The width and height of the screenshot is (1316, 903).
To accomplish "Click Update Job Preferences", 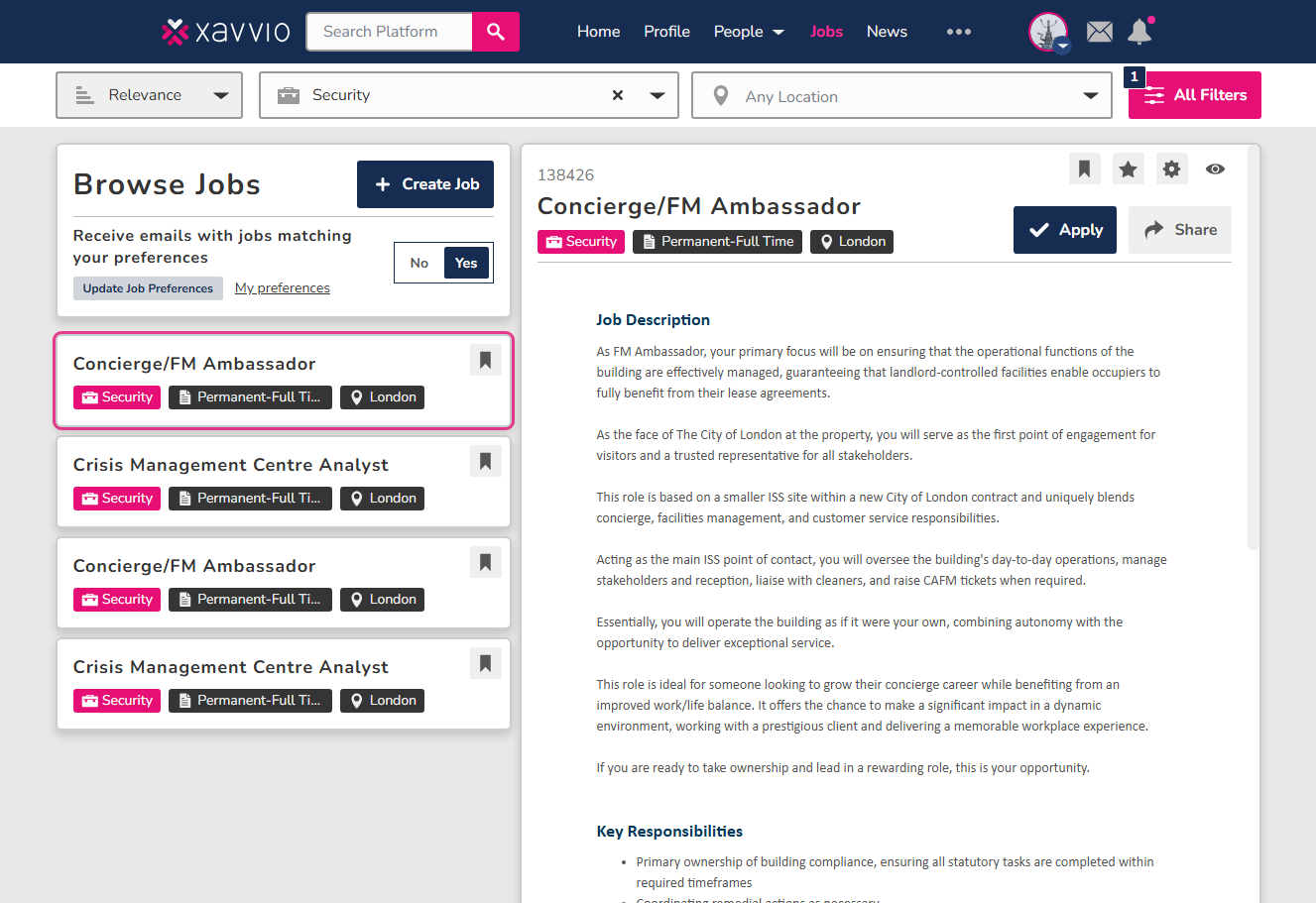I will click(148, 288).
